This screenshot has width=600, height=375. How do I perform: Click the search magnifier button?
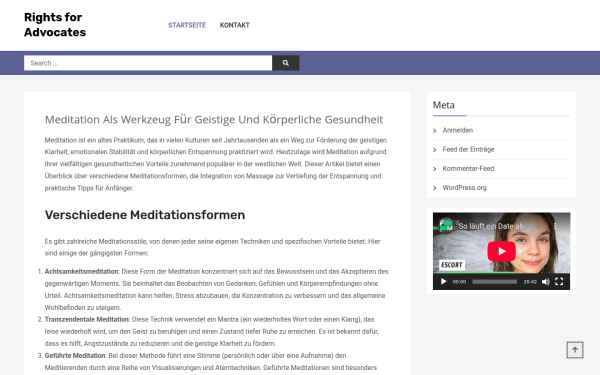pyautogui.click(x=285, y=63)
